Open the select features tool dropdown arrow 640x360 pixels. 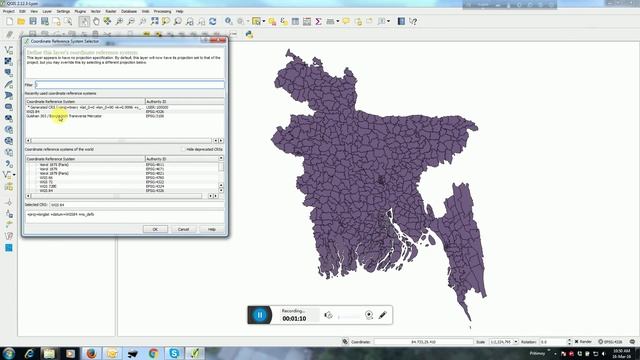(x=264, y=21)
